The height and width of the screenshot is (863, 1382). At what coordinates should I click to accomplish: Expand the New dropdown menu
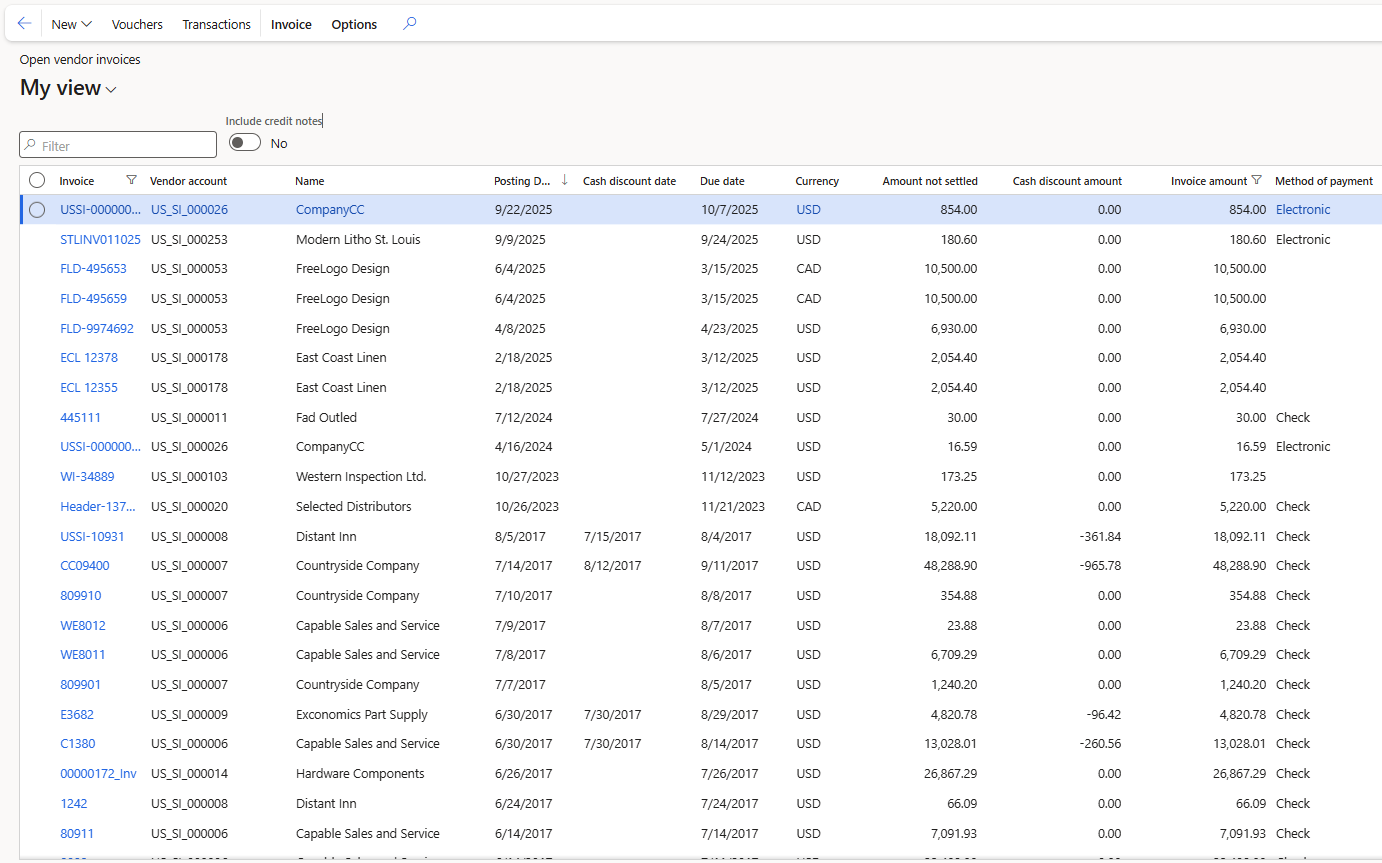71,24
